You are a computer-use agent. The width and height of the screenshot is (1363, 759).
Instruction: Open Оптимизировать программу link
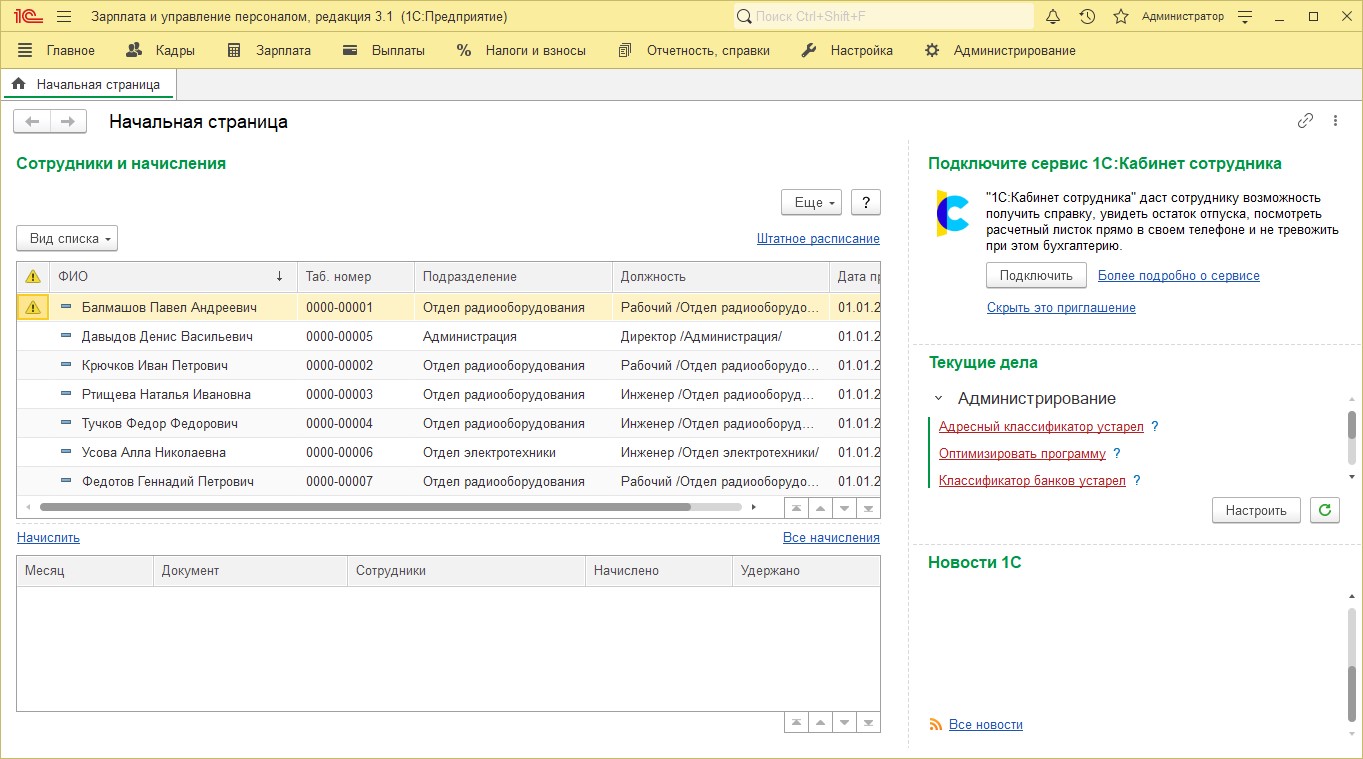click(x=1022, y=453)
